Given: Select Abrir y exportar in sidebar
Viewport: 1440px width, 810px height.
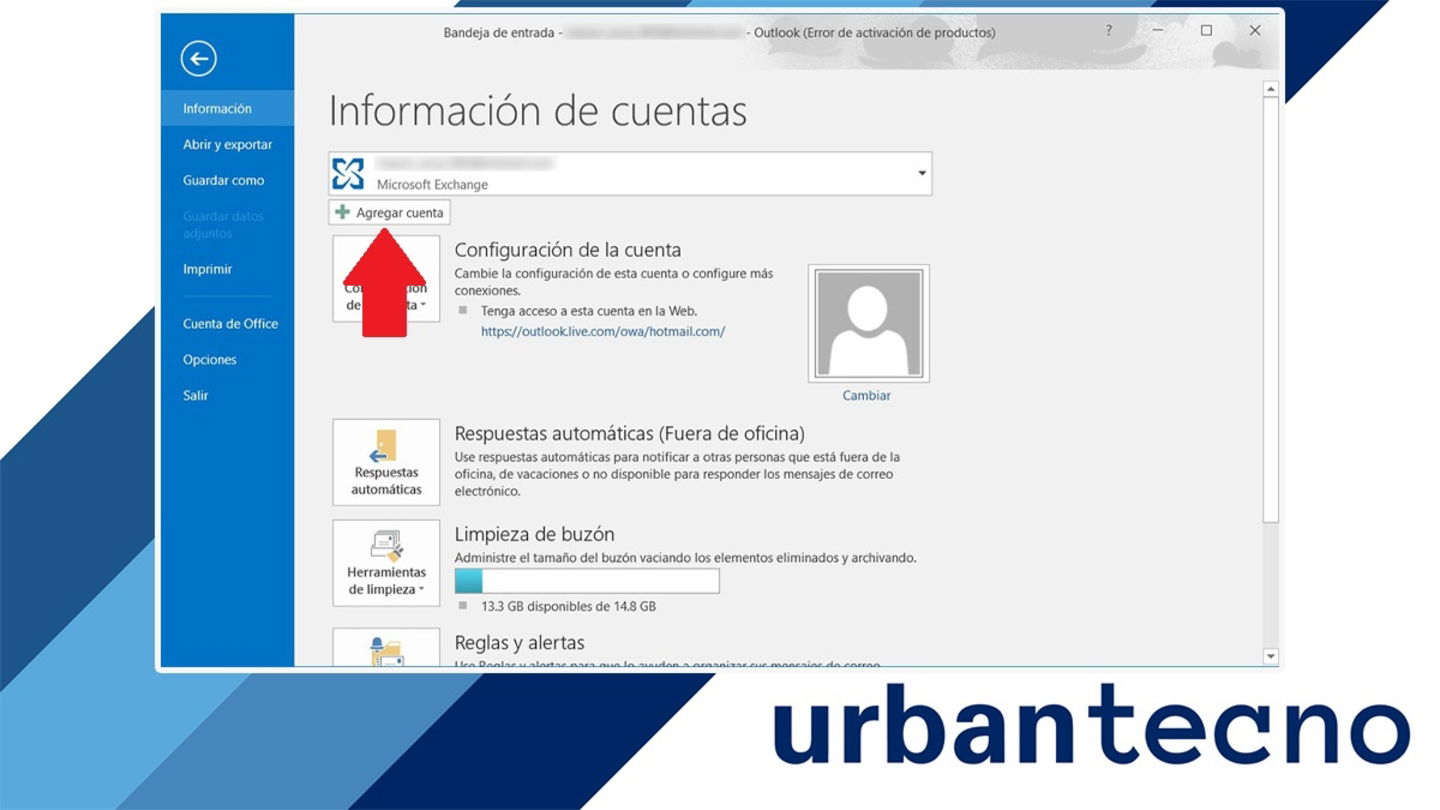Looking at the screenshot, I should (x=228, y=144).
